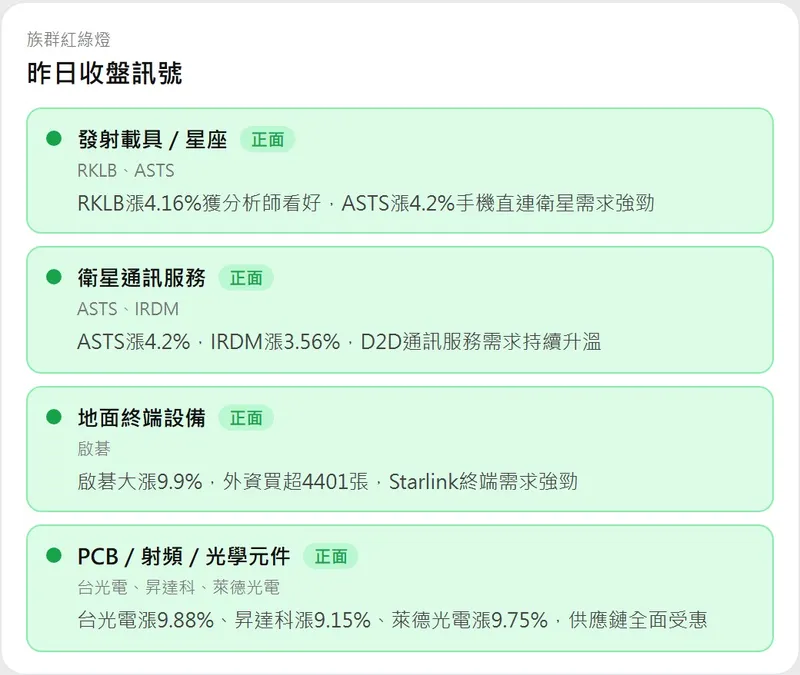The height and width of the screenshot is (675, 800).
Task: Click 正面 badge on 地面終端設備 card
Action: 246,418
